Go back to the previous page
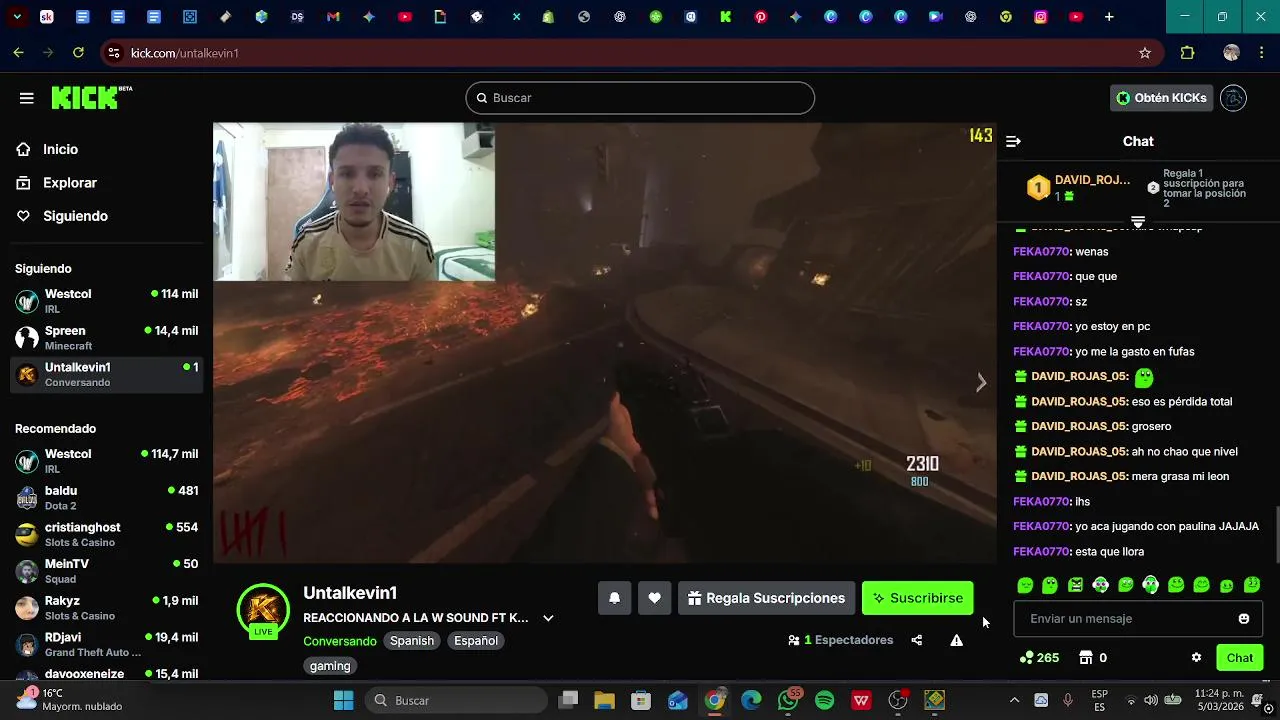The height and width of the screenshot is (720, 1280). pos(18,53)
